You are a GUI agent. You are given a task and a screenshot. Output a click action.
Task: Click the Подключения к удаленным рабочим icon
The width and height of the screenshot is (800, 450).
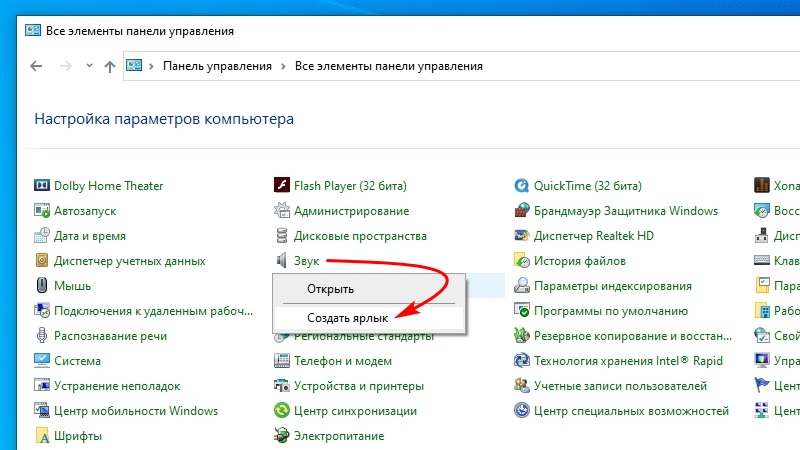tap(42, 310)
